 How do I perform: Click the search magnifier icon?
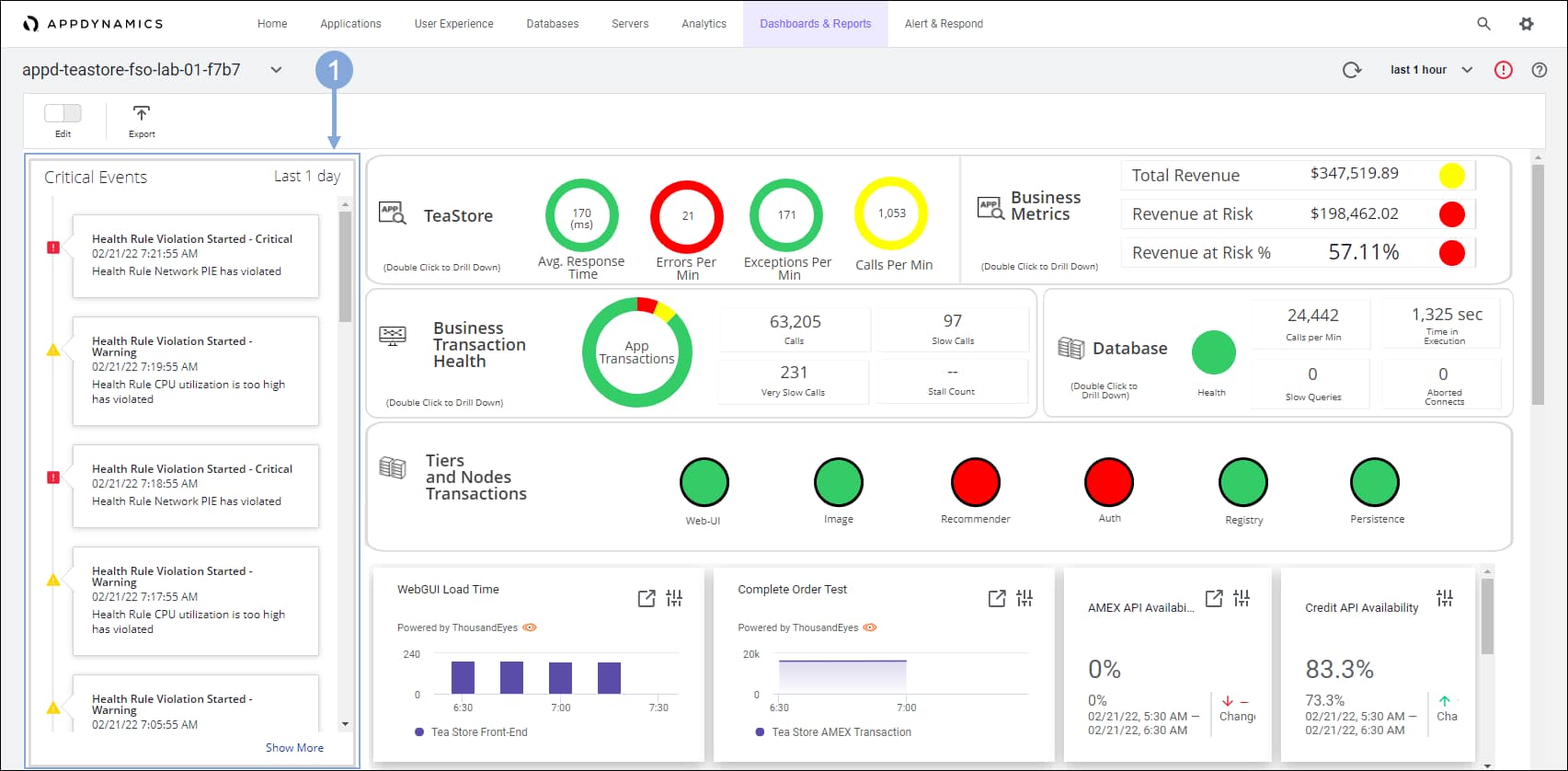1483,24
